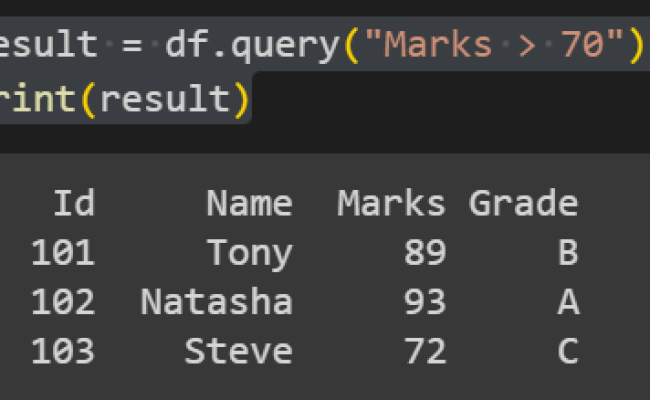The image size is (650, 400).
Task: Click the Marks column header in output
Action: coord(391,203)
